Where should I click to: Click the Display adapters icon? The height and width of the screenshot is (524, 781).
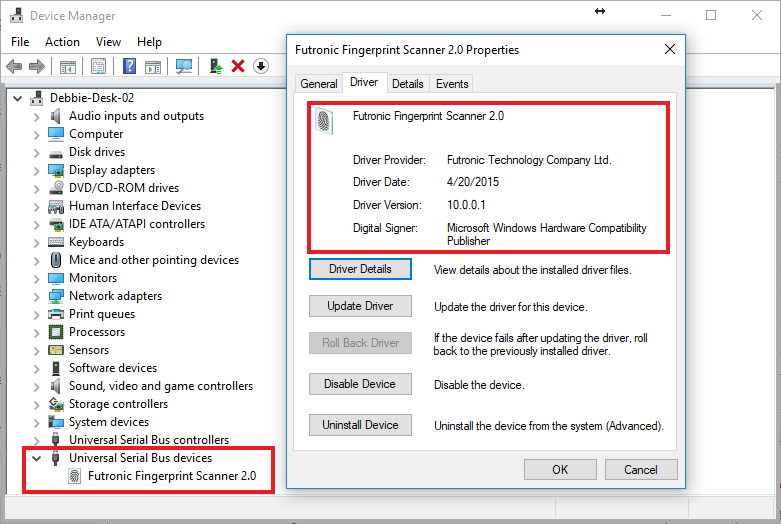tap(56, 170)
